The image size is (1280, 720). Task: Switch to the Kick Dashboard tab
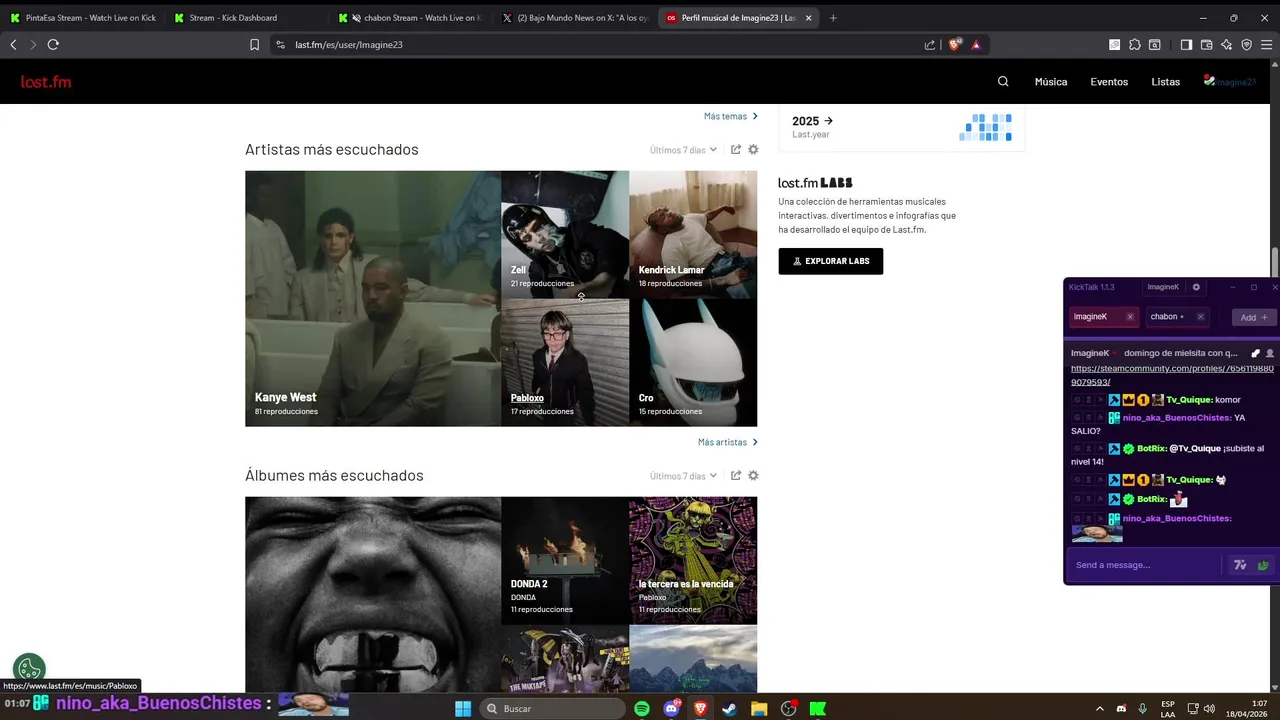246,18
